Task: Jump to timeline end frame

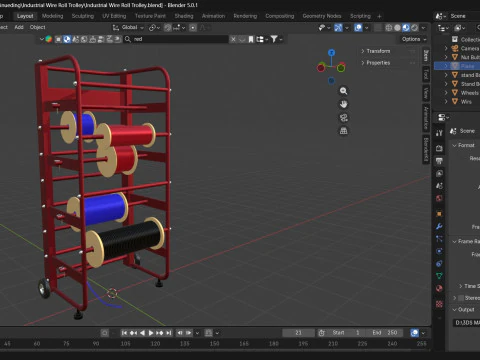Action: (x=169, y=333)
